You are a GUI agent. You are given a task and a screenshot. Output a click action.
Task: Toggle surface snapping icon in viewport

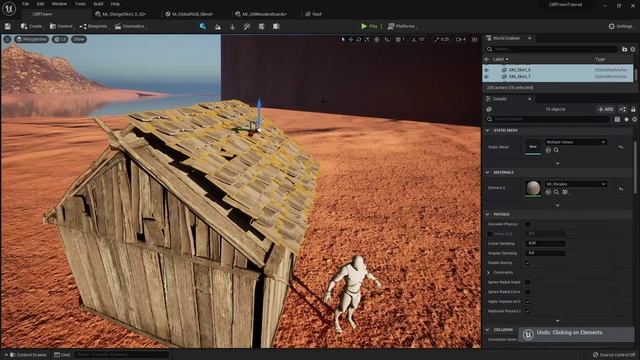(x=387, y=40)
